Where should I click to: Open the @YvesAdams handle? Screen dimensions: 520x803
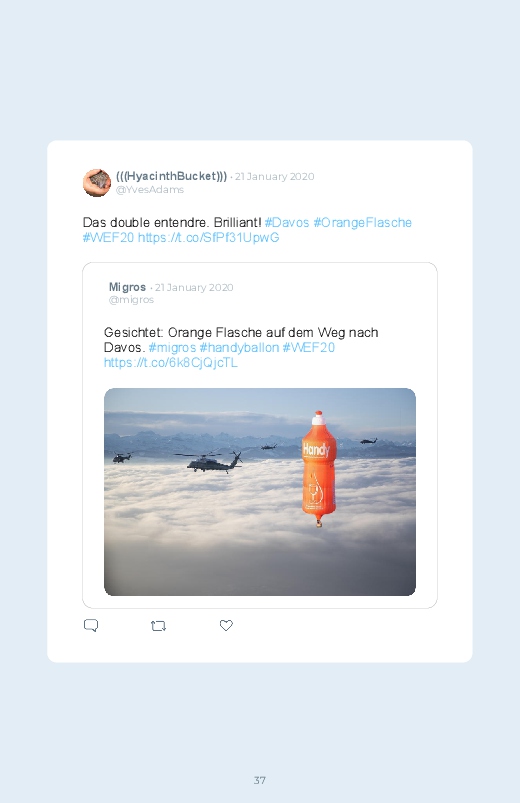[x=150, y=189]
